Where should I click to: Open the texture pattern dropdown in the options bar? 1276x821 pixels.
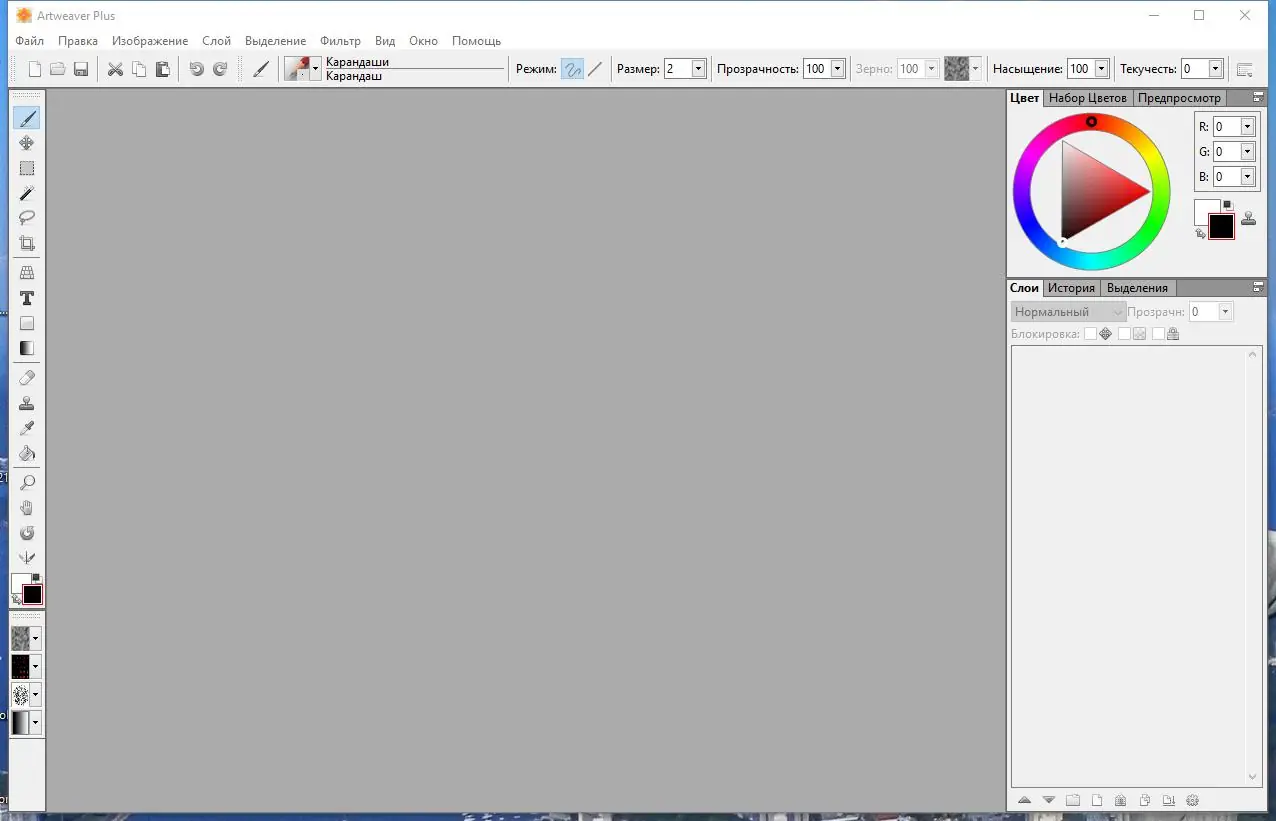[973, 68]
